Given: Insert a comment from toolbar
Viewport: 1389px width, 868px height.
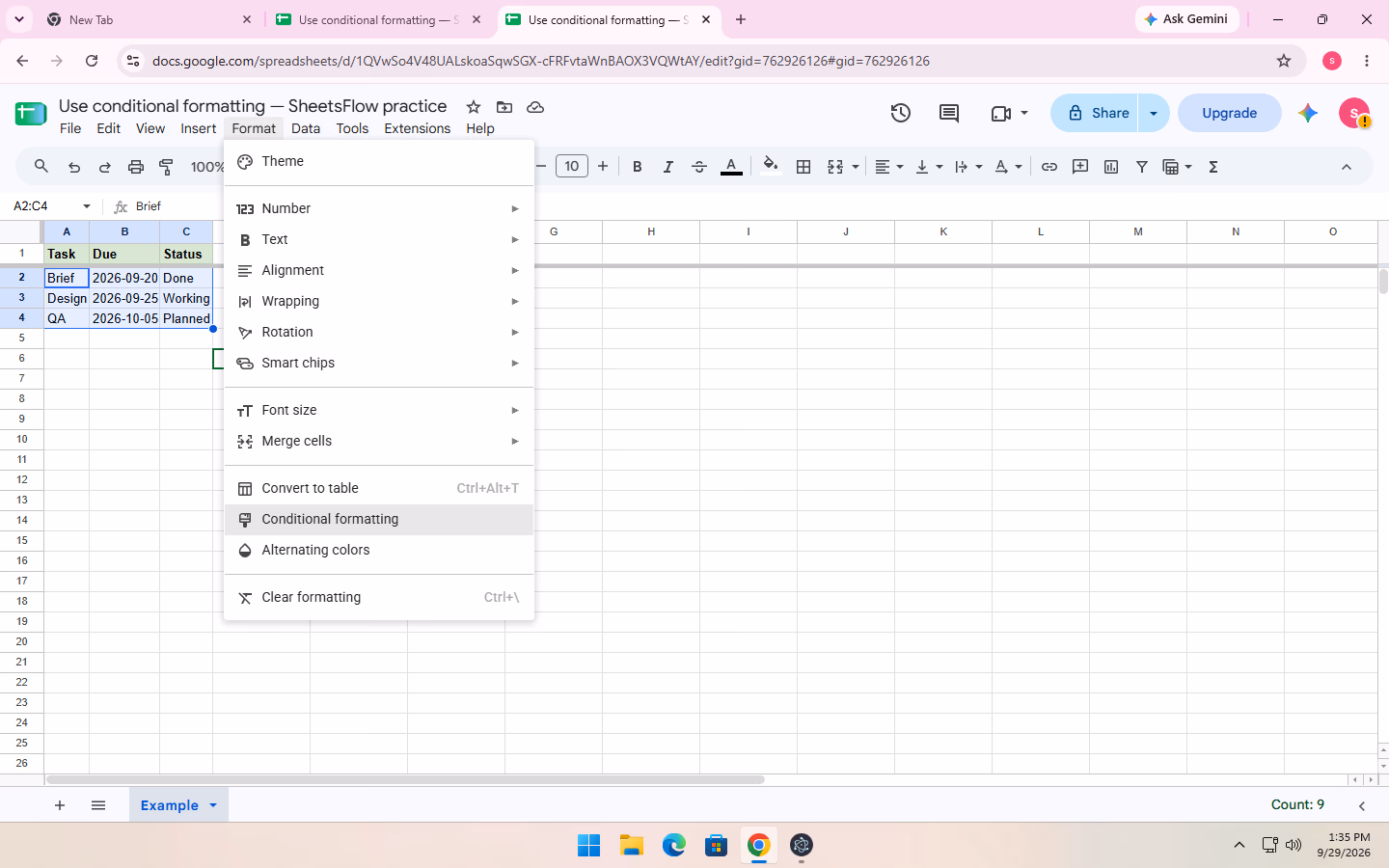Looking at the screenshot, I should (1080, 167).
